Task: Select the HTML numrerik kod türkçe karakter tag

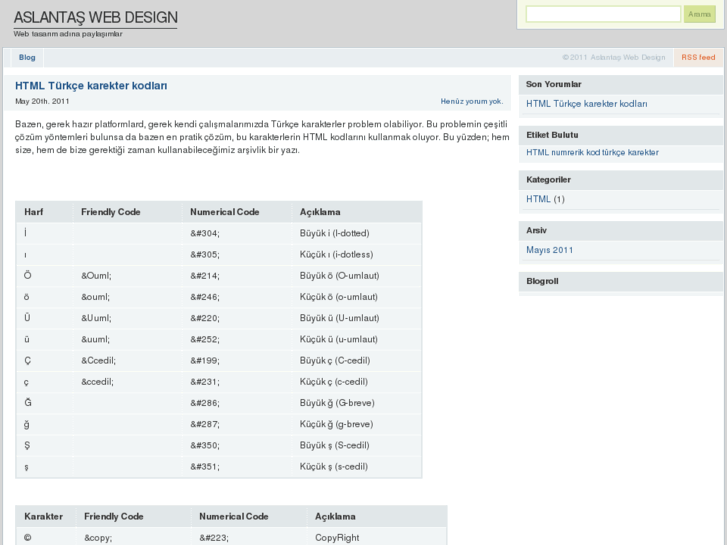Action: point(592,153)
